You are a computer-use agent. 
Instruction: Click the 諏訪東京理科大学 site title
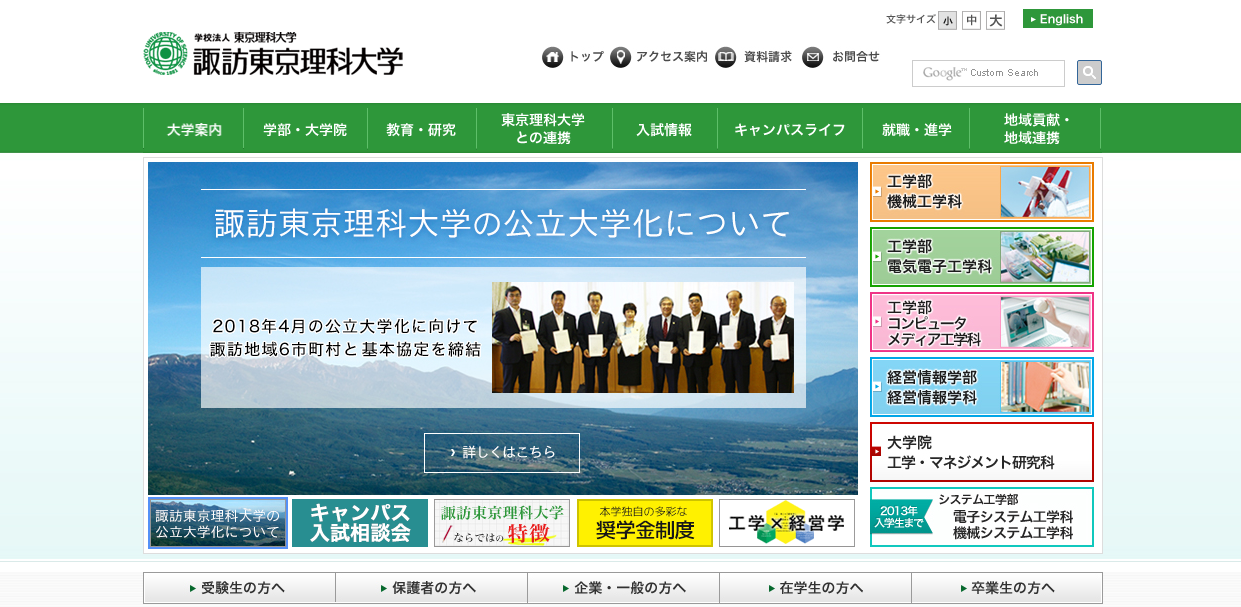(x=298, y=61)
